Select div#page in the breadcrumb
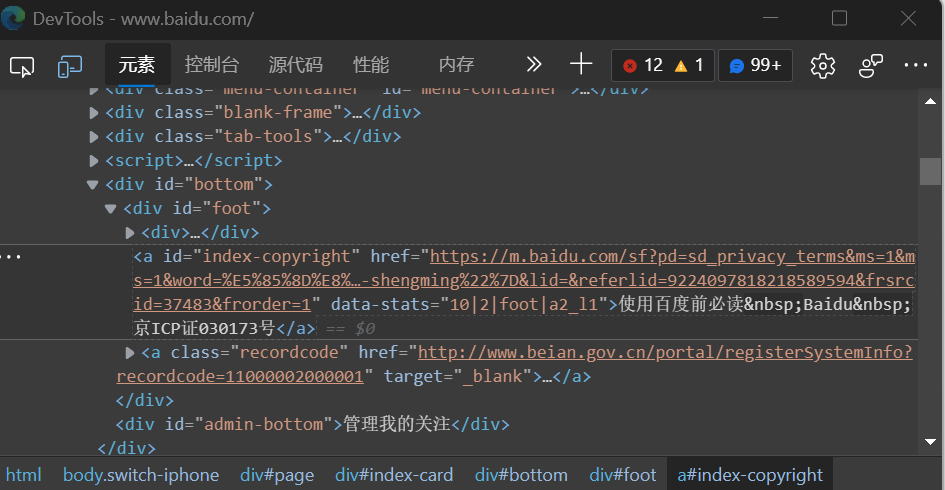Image resolution: width=945 pixels, height=490 pixels. (x=277, y=475)
